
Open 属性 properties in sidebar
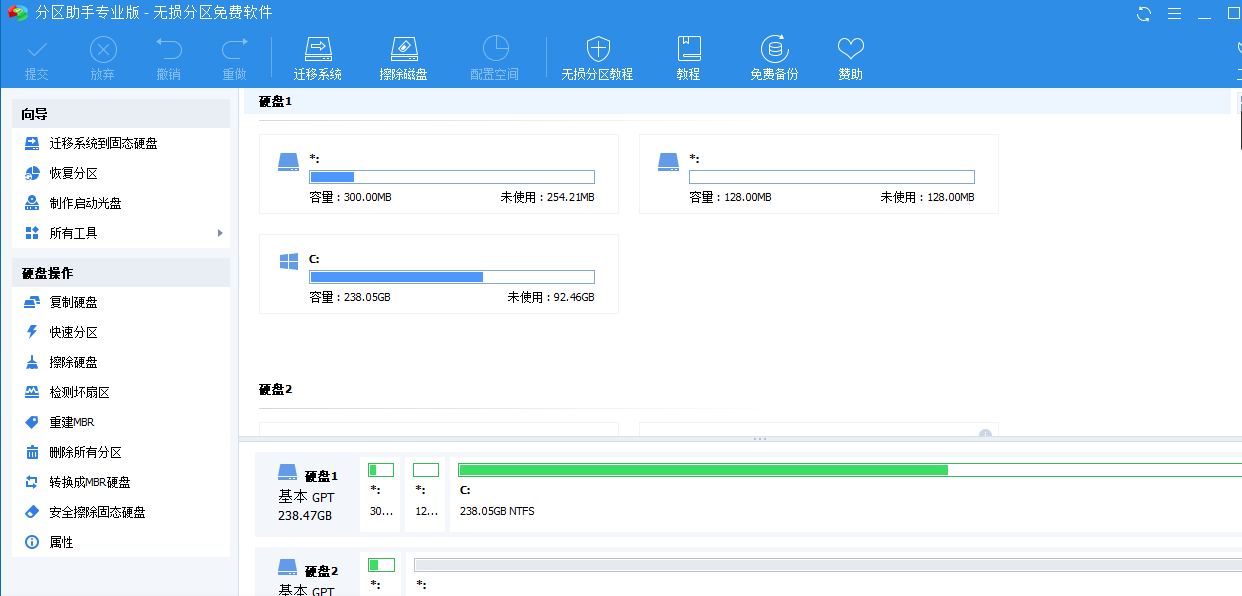tap(121, 542)
